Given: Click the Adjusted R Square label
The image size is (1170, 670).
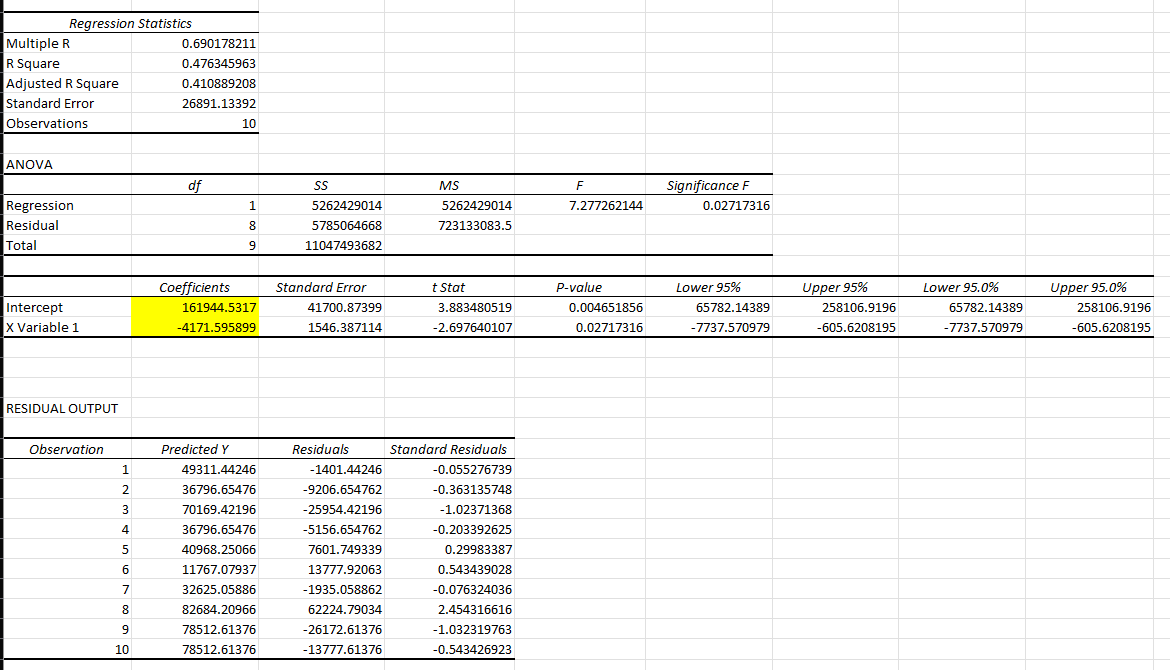Looking at the screenshot, I should [x=60, y=83].
